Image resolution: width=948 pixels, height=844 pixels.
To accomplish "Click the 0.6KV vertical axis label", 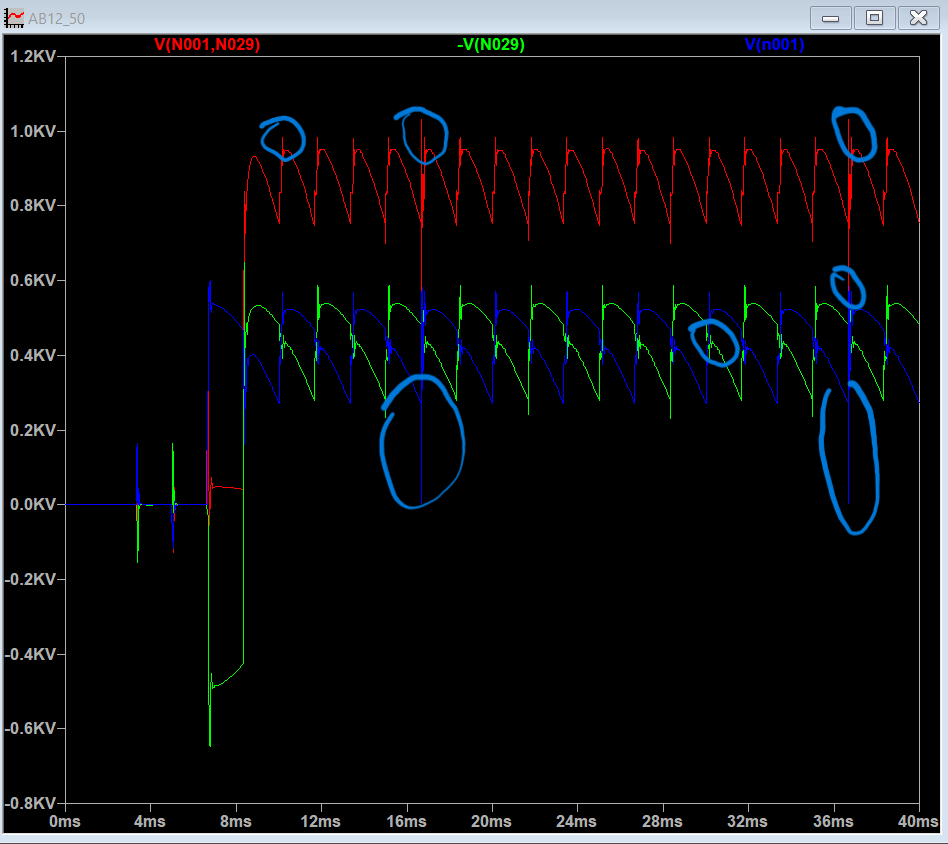I will coord(33,281).
